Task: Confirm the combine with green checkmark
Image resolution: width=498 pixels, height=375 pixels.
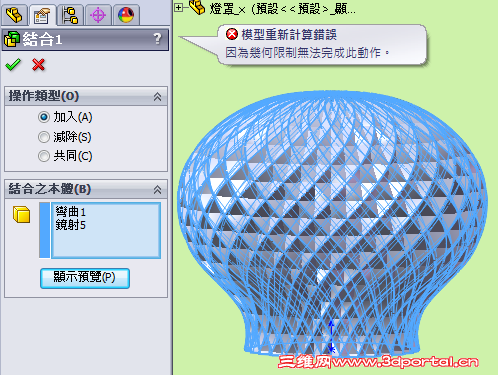Action: point(13,64)
